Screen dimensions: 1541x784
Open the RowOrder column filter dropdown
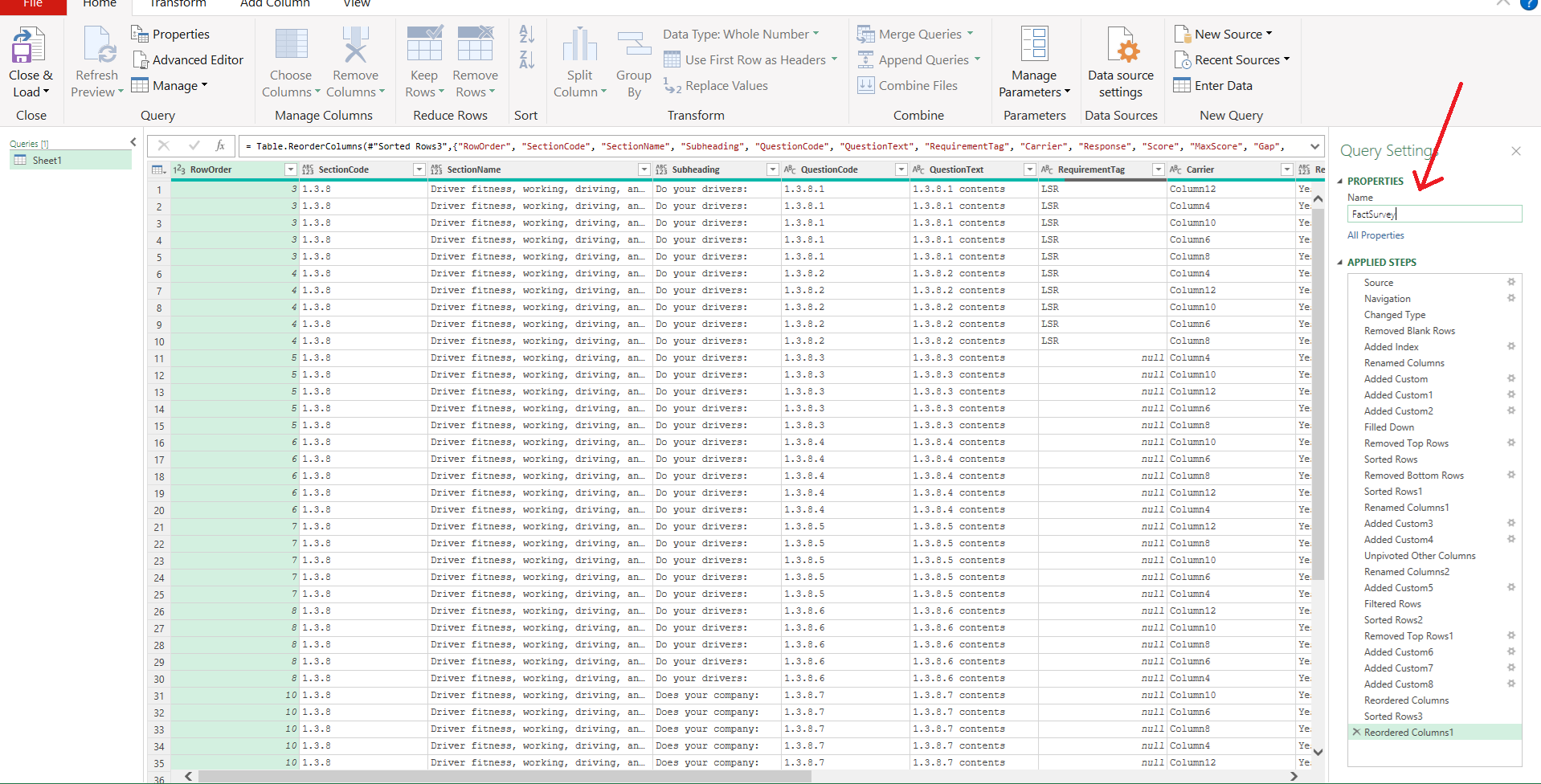point(291,169)
